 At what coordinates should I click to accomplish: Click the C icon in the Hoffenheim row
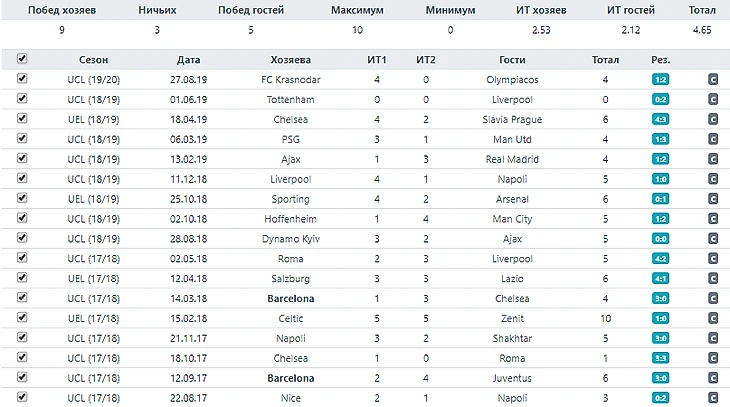click(713, 219)
